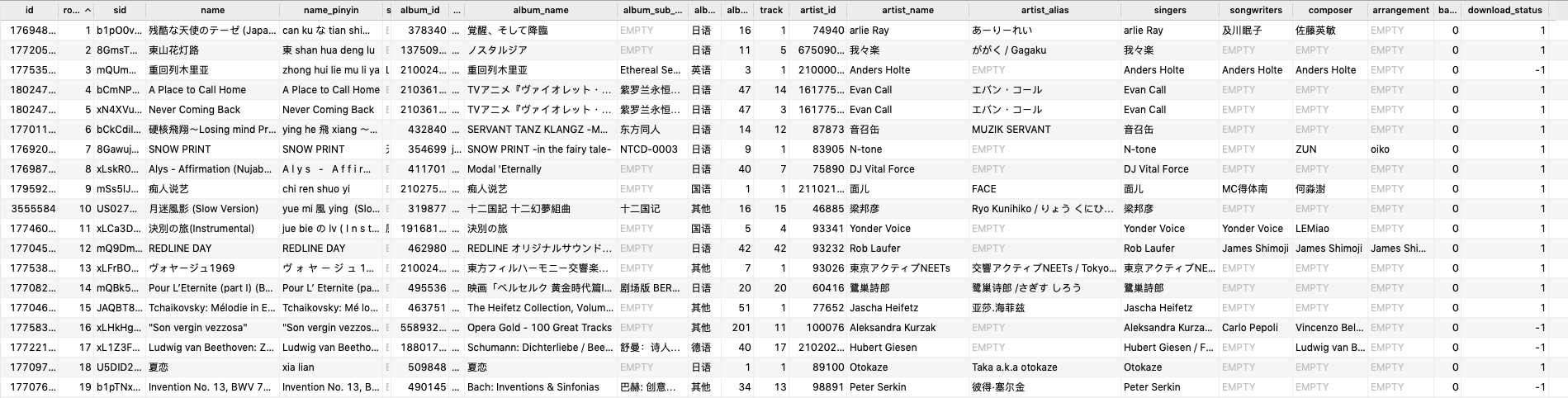1568x398 pixels.
Task: Select the album_id cell 354699
Action: point(427,149)
